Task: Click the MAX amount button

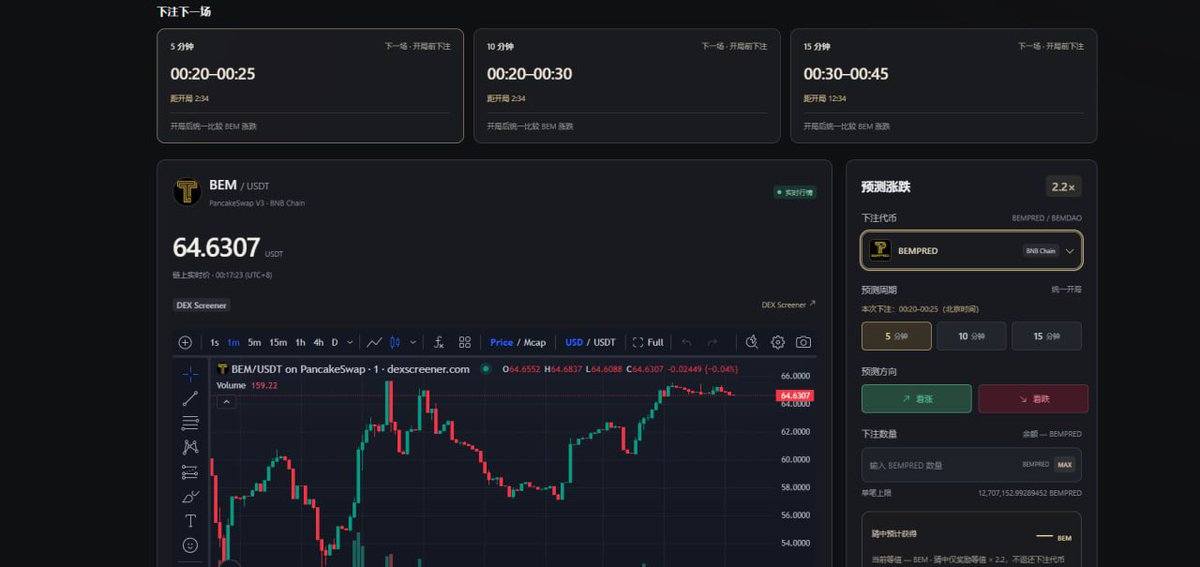Action: click(1064, 465)
